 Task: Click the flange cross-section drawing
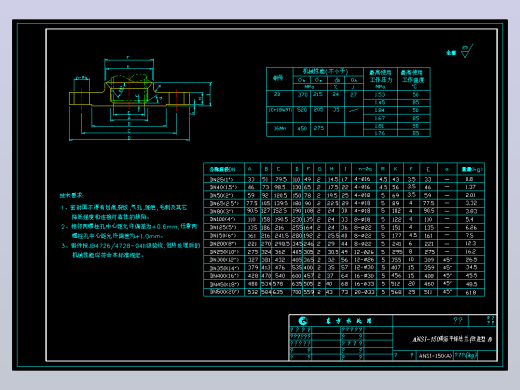coord(140,98)
